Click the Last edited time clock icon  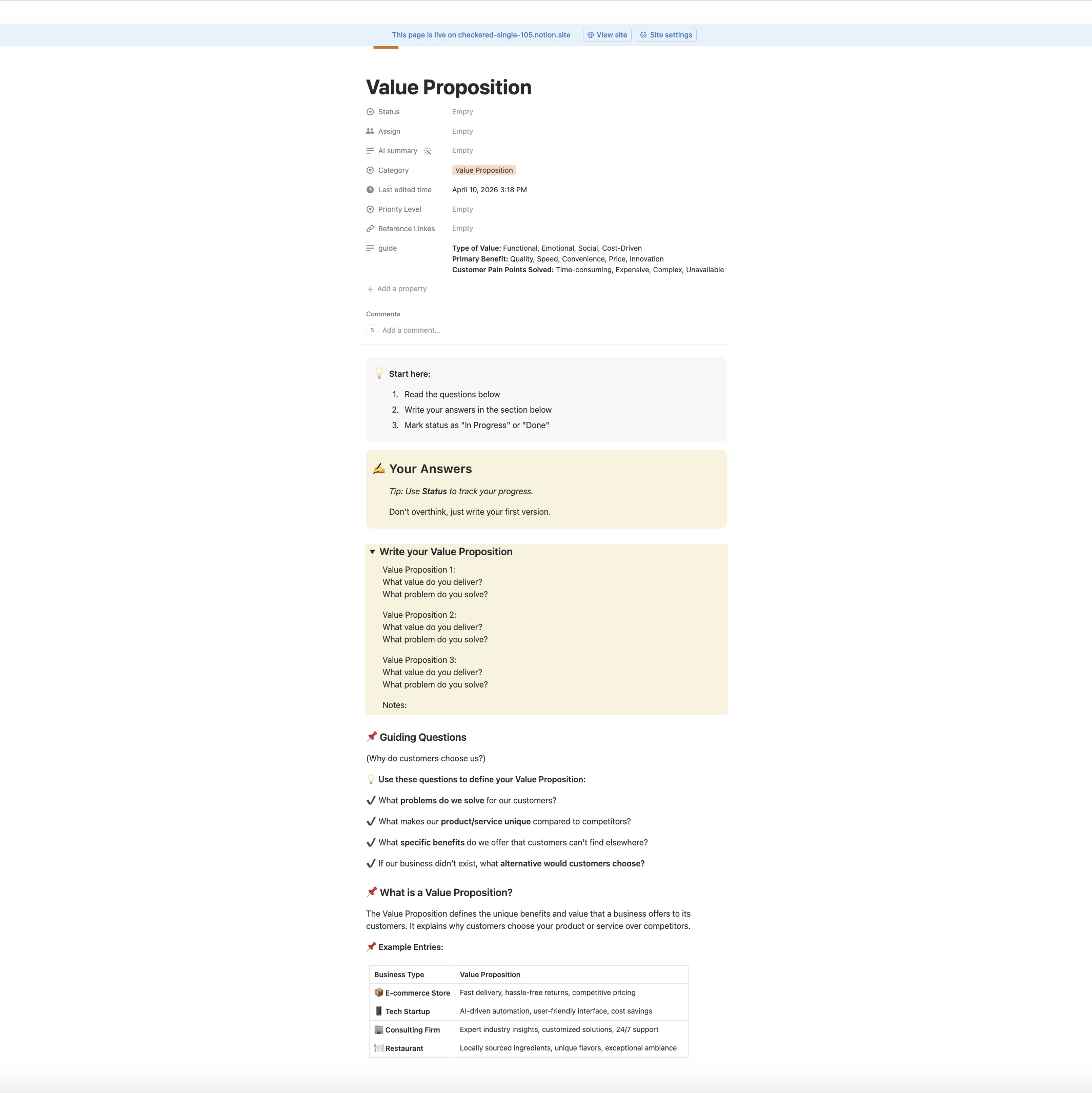tap(370, 190)
